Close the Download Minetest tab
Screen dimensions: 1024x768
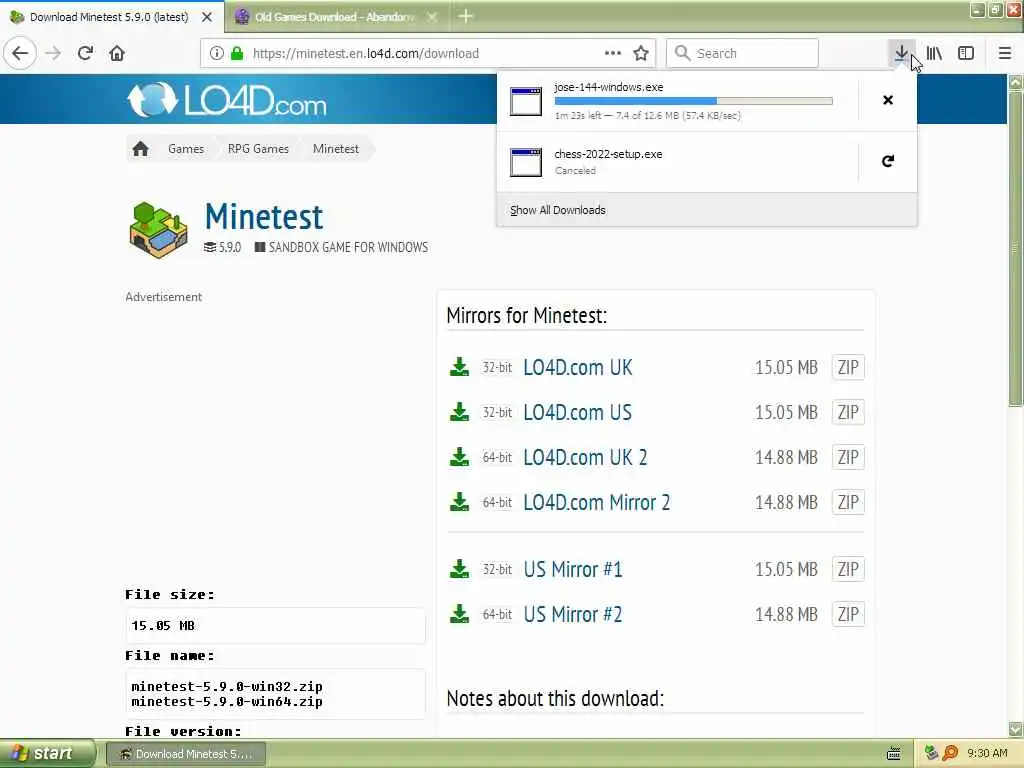coord(207,17)
